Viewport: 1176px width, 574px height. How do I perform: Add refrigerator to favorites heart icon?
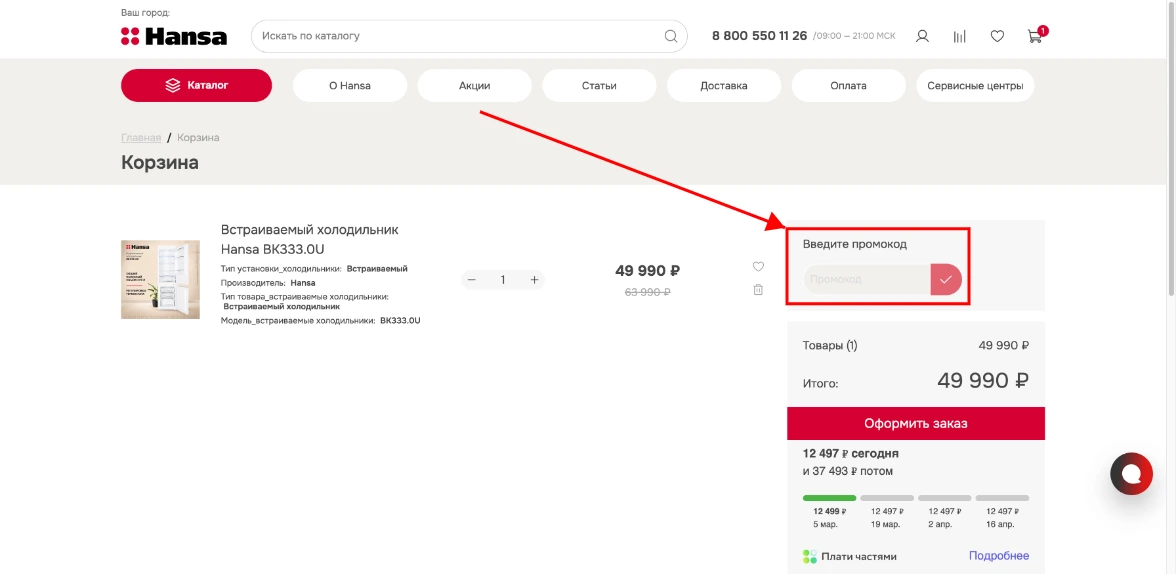pyautogui.click(x=758, y=266)
